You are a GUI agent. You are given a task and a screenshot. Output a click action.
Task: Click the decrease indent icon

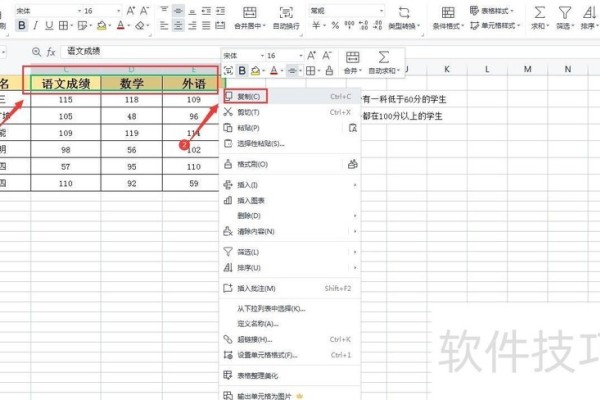[x=206, y=11]
